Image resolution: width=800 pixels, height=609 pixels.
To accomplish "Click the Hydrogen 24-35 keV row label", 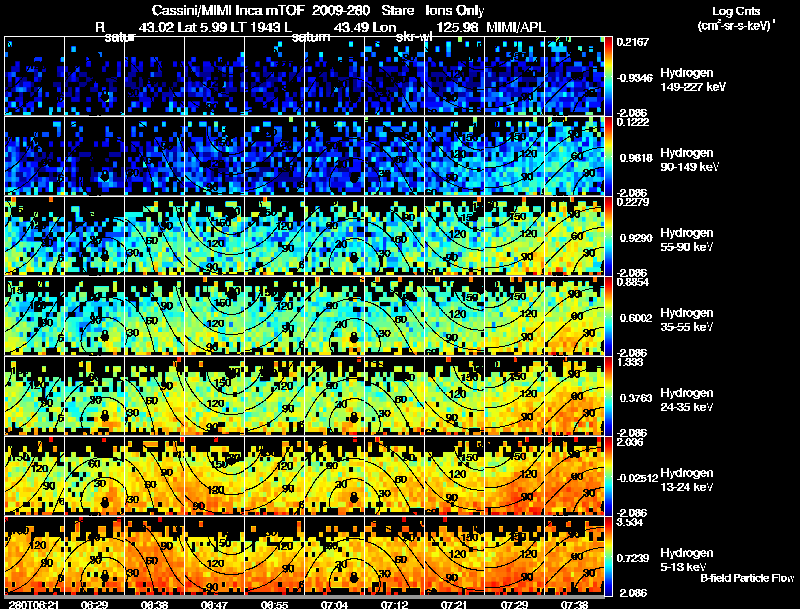I will pos(687,400).
